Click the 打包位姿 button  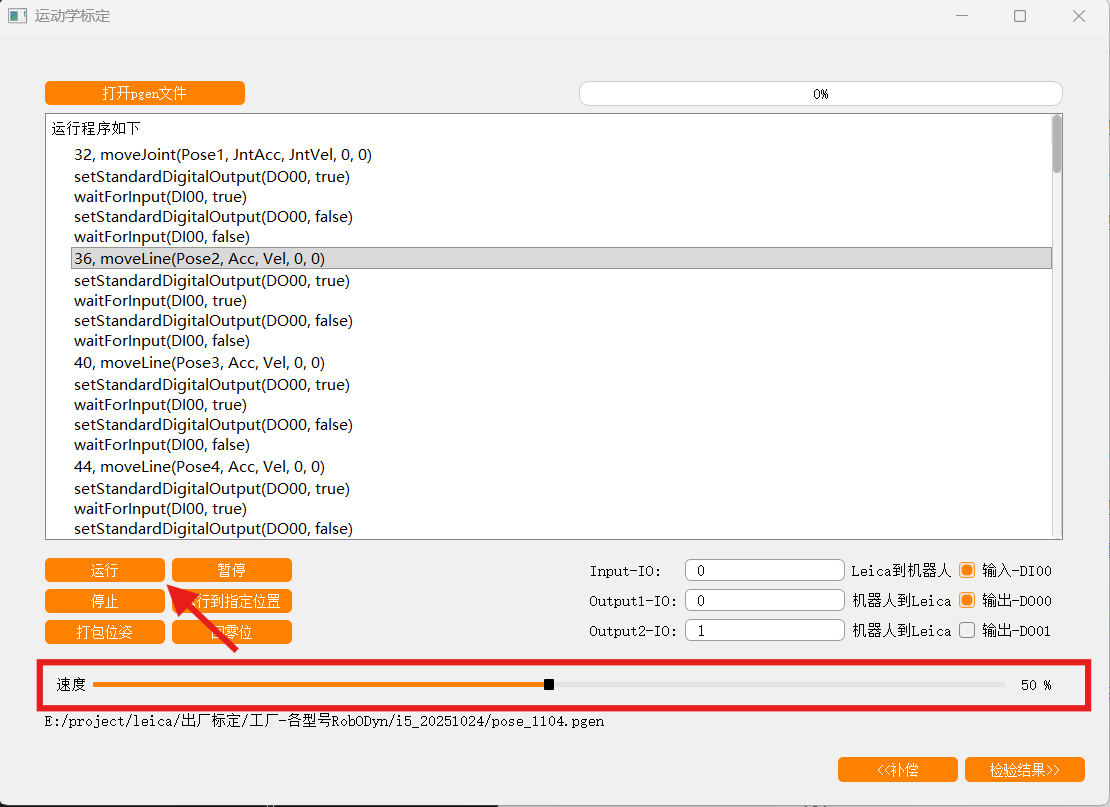click(x=104, y=631)
